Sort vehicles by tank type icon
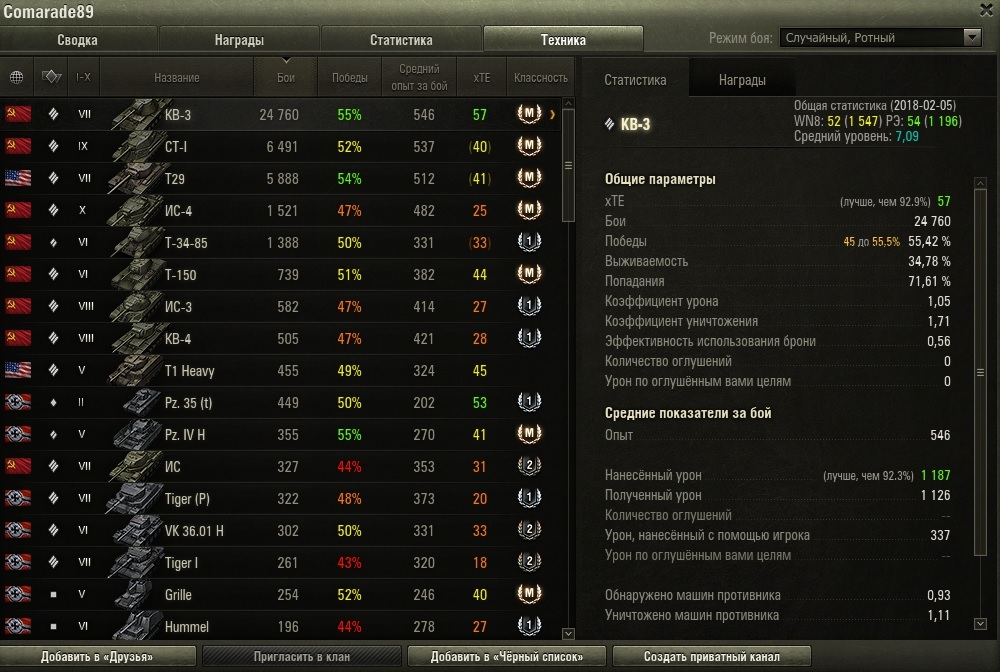The height and width of the screenshot is (672, 1000). (51, 77)
